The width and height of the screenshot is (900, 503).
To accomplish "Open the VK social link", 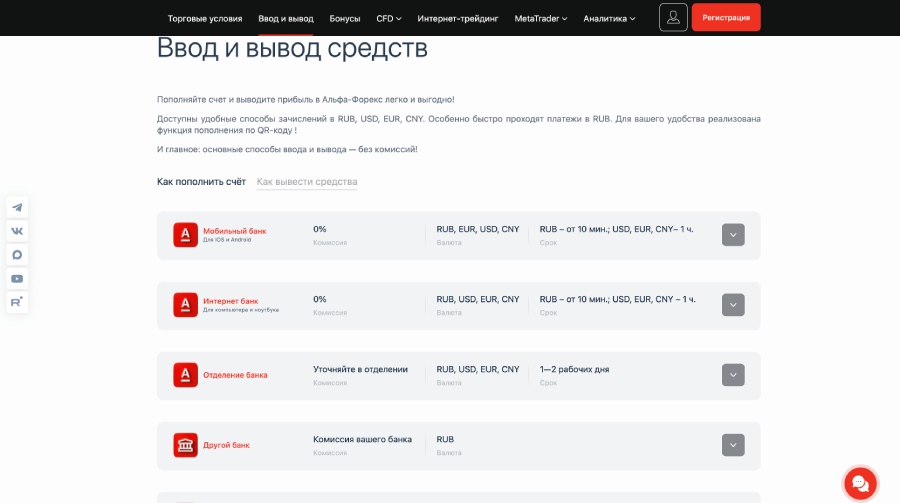I will pyautogui.click(x=17, y=231).
